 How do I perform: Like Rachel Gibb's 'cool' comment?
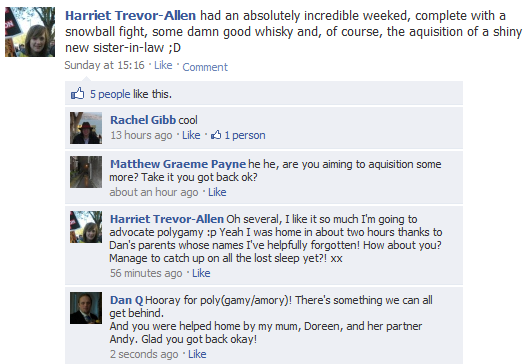(x=191, y=135)
